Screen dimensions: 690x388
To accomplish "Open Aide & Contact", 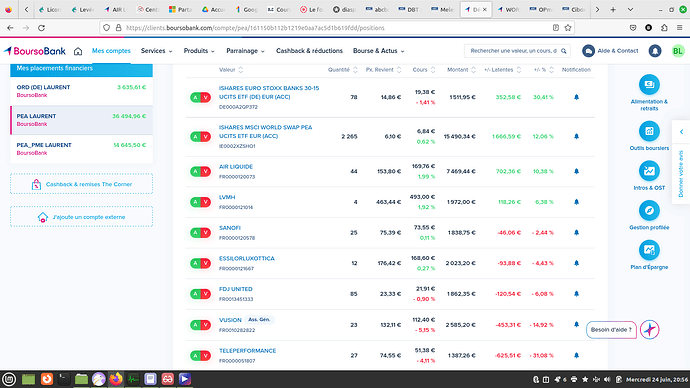I will click(610, 51).
